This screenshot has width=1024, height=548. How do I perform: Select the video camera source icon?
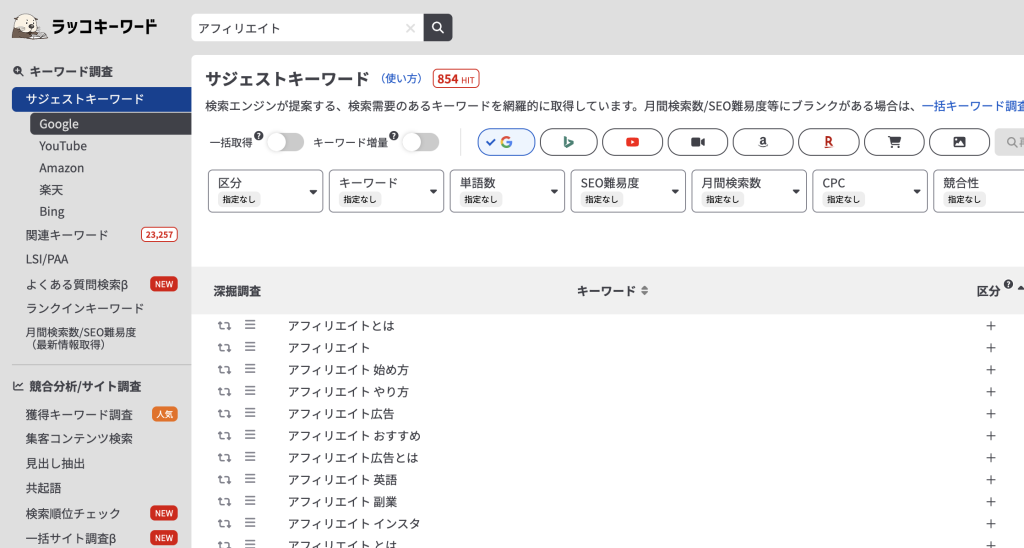(697, 142)
